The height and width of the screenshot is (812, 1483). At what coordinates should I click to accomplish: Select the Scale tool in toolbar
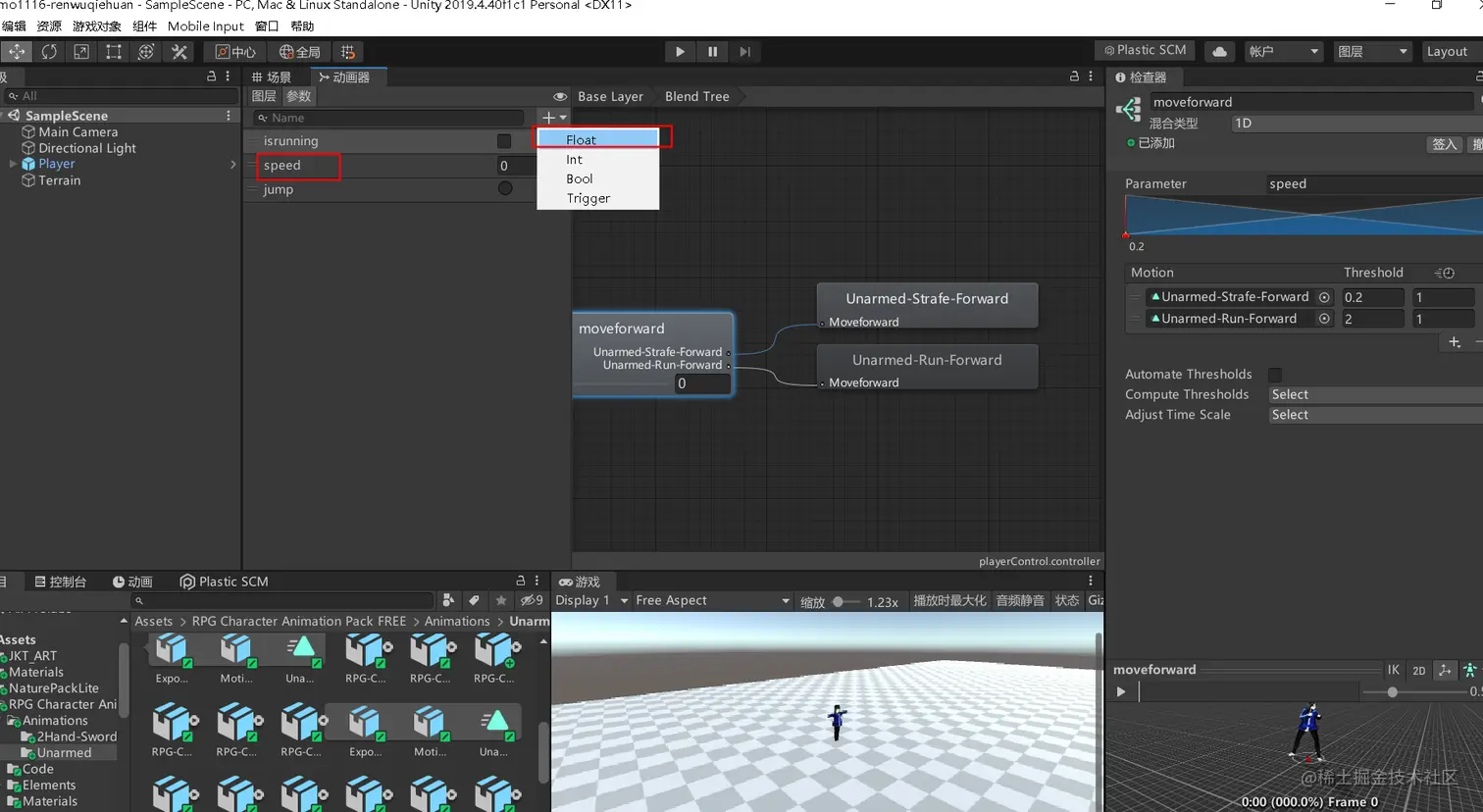[81, 52]
